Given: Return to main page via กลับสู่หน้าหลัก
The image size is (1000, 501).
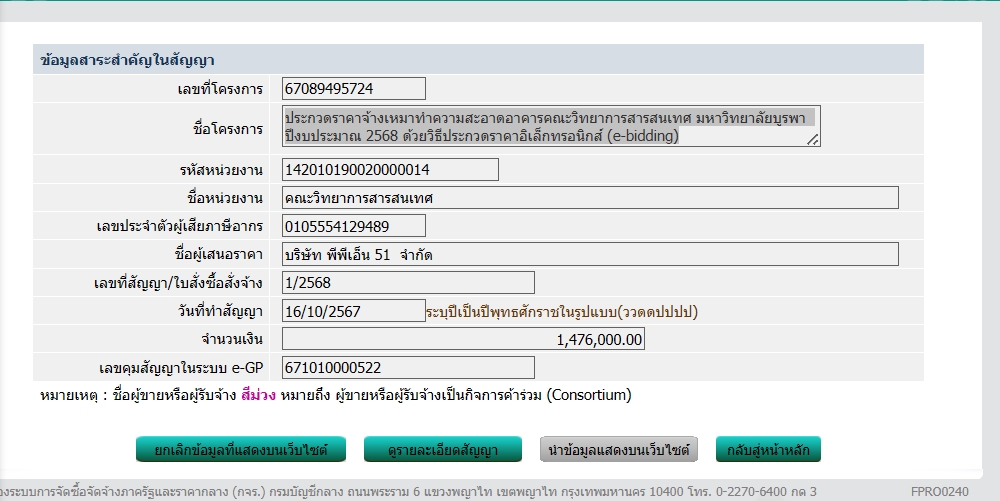Looking at the screenshot, I should point(768,450).
